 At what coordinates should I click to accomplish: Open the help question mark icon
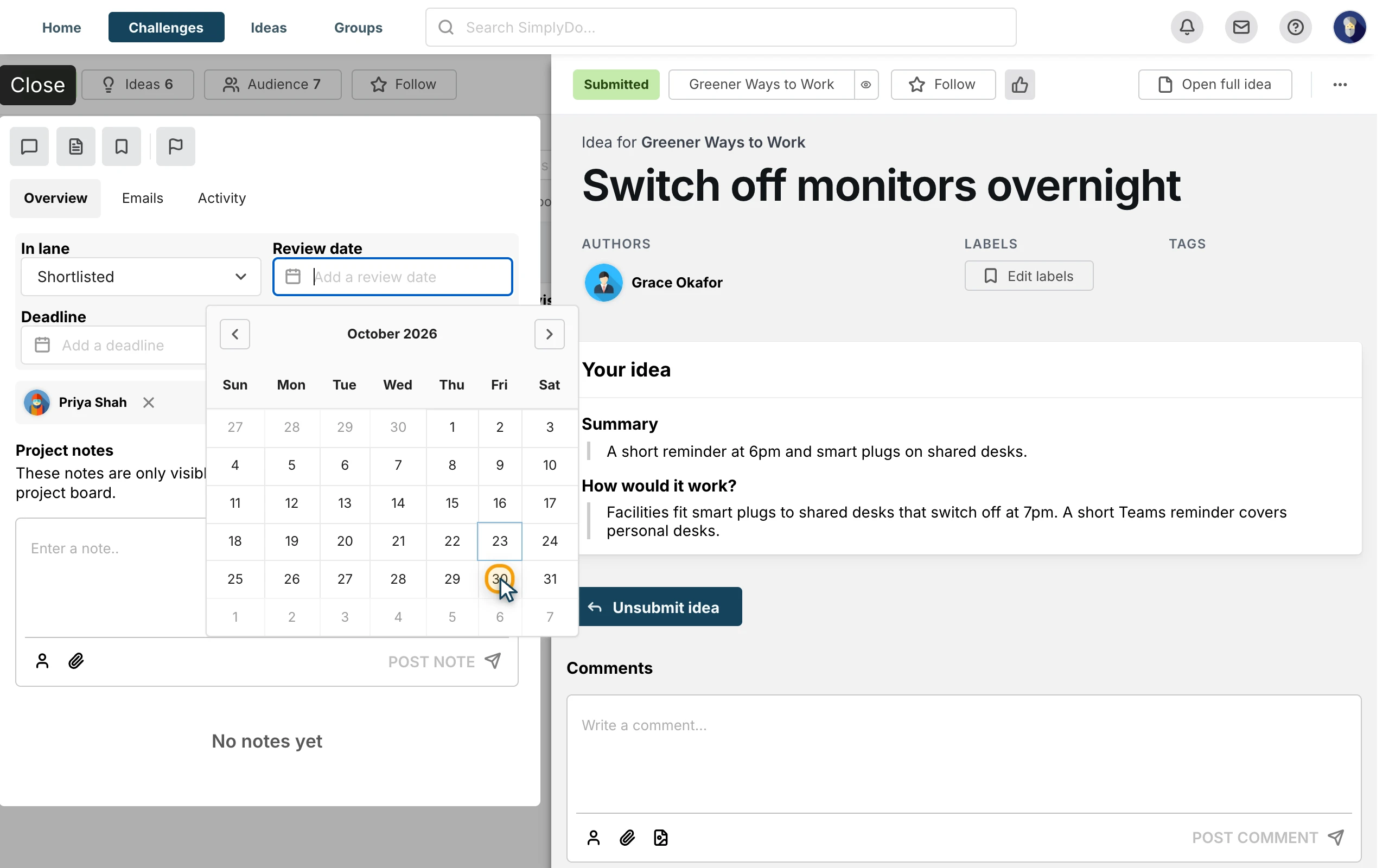tap(1295, 27)
